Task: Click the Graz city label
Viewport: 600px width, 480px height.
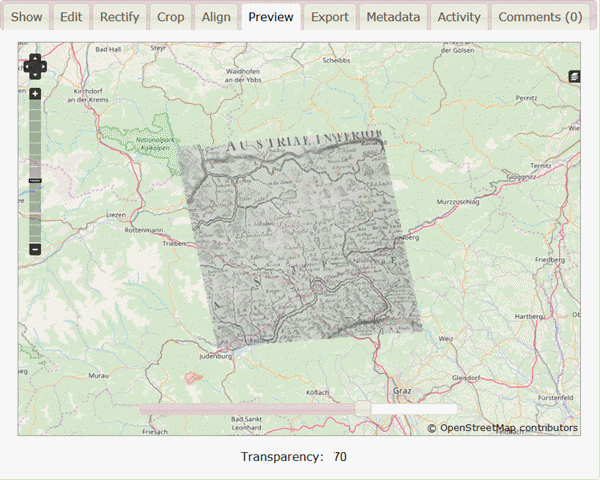Action: click(402, 391)
